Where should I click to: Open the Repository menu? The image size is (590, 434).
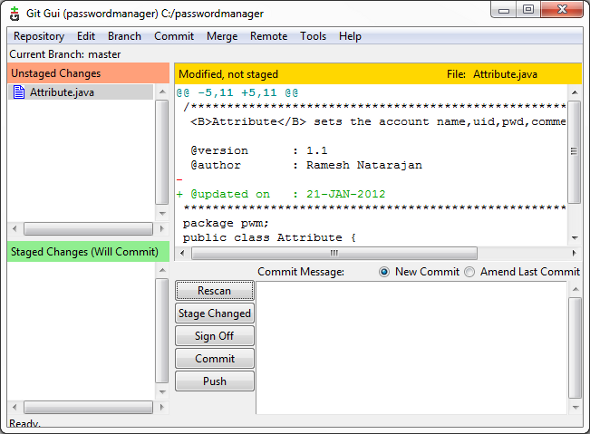pyautogui.click(x=39, y=36)
